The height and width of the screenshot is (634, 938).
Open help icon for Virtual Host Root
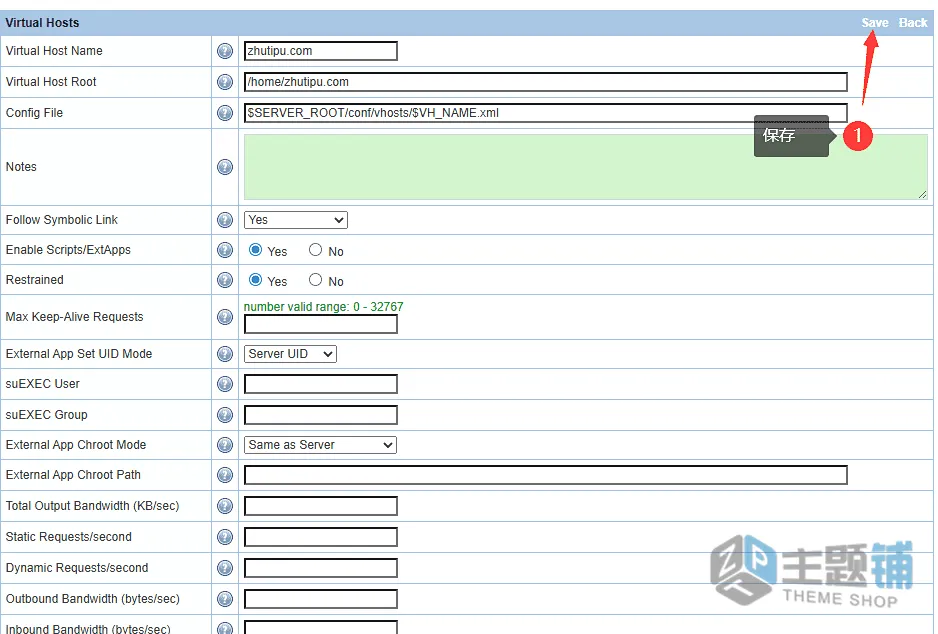pyautogui.click(x=225, y=82)
